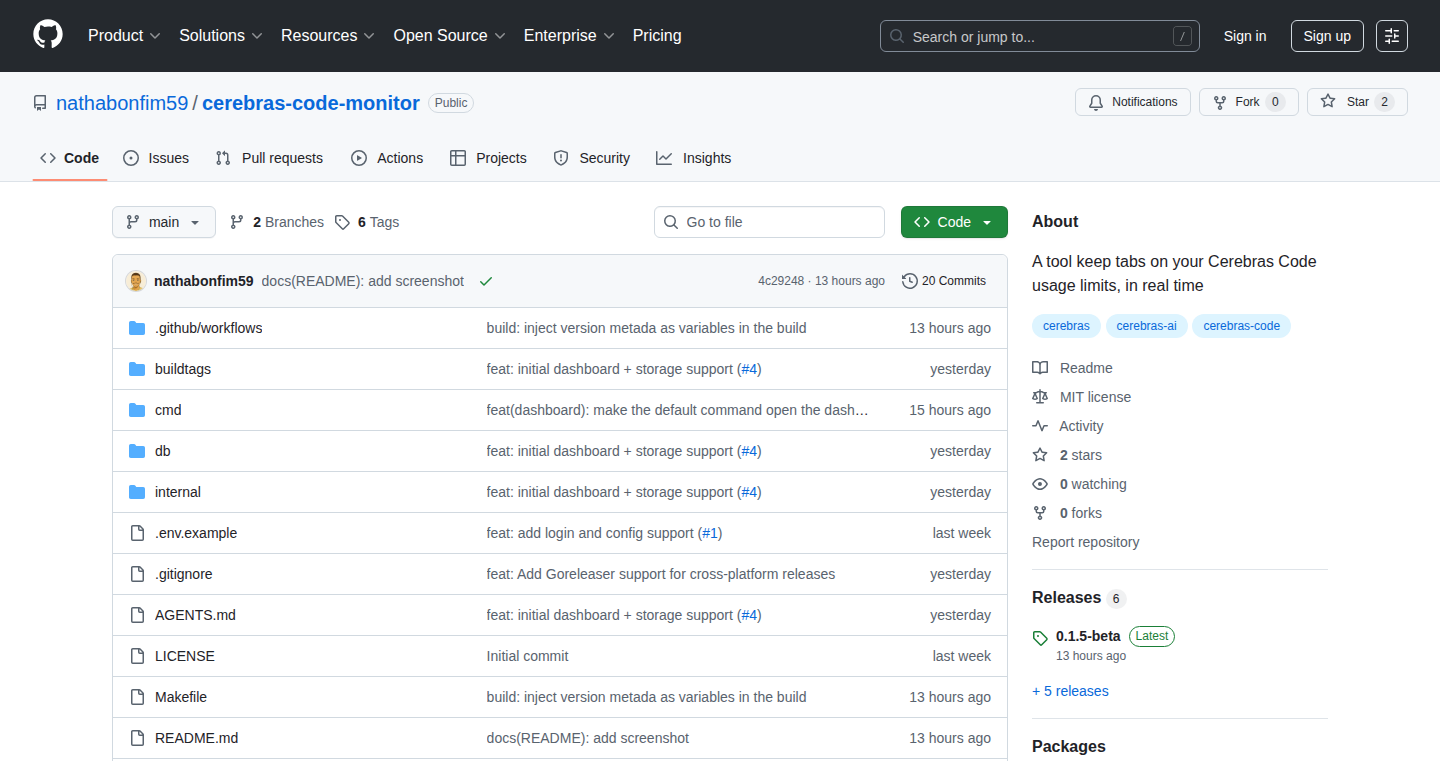The height and width of the screenshot is (761, 1440).
Task: Click the book icon next to Readme
Action: [x=1040, y=368]
